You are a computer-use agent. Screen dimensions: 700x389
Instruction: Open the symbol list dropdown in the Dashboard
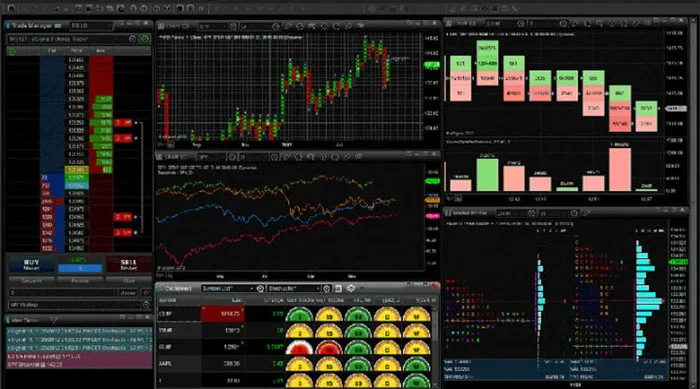click(228, 289)
